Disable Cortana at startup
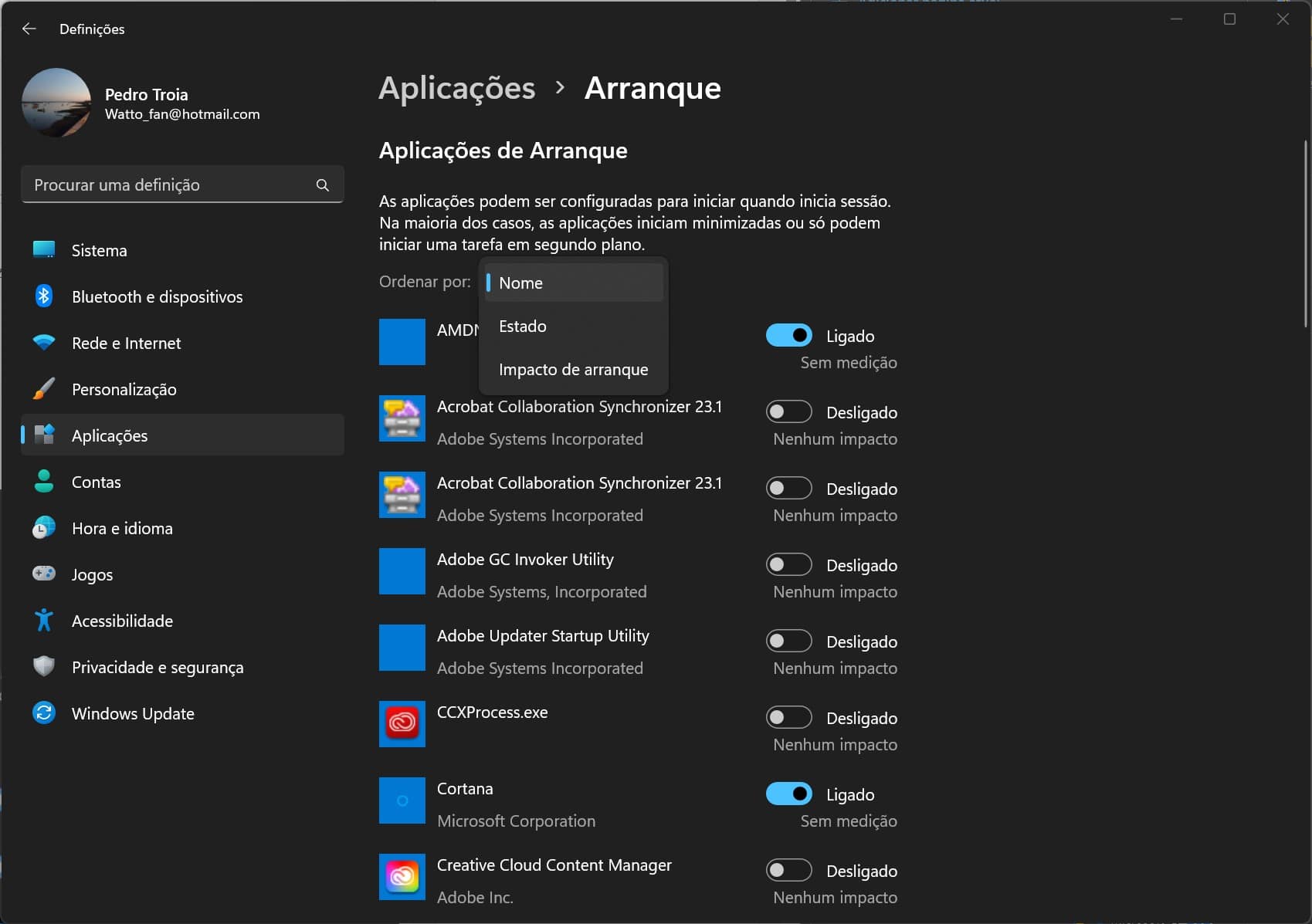Screen dimensions: 1312x924 click(x=788, y=794)
